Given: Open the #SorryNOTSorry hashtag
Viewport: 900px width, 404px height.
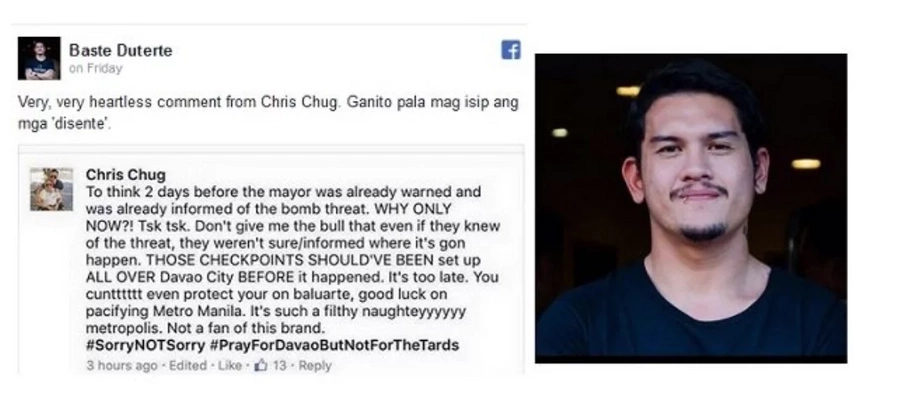Looking at the screenshot, I should pyautogui.click(x=145, y=345).
